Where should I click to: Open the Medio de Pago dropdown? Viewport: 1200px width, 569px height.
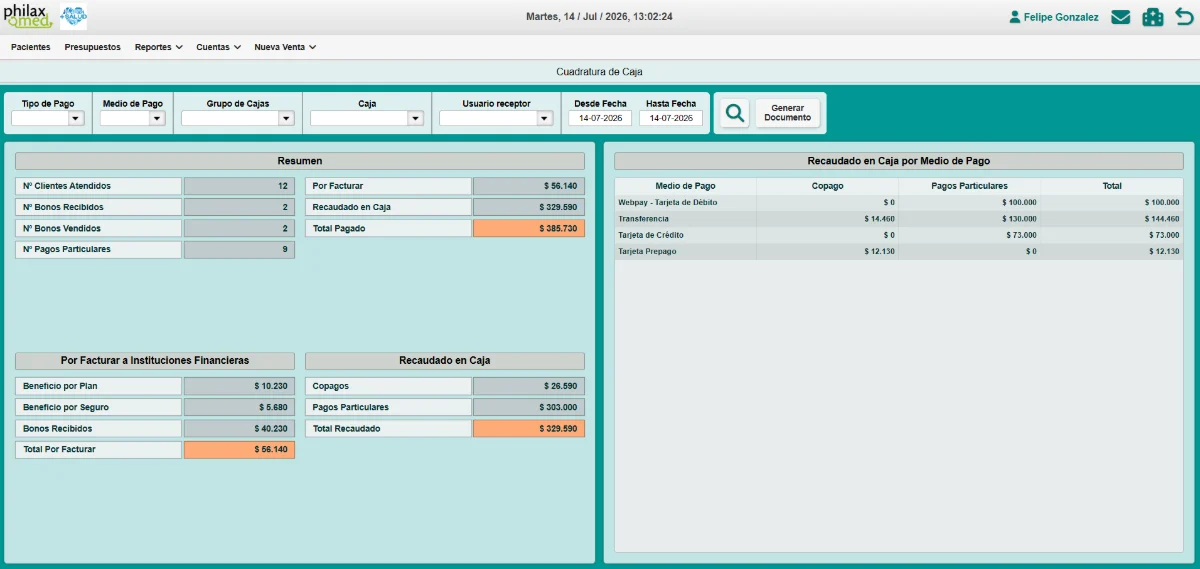click(x=132, y=118)
